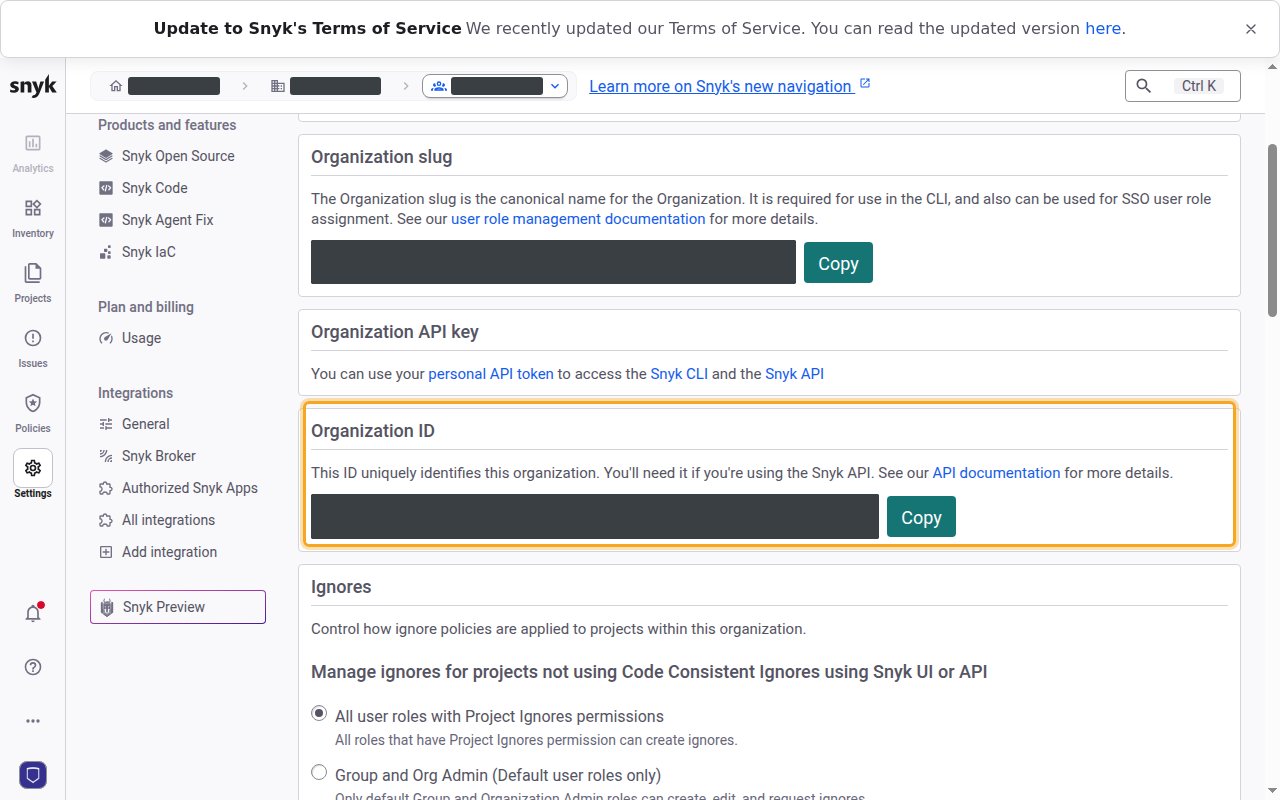Select All user roles with Project Ignores permissions
The height and width of the screenshot is (800, 1280).
point(319,714)
